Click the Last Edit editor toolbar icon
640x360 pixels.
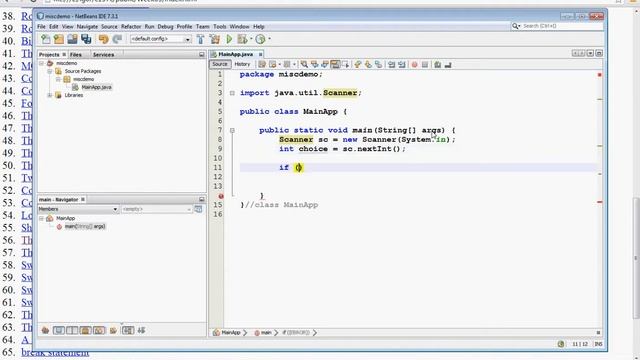coord(262,64)
